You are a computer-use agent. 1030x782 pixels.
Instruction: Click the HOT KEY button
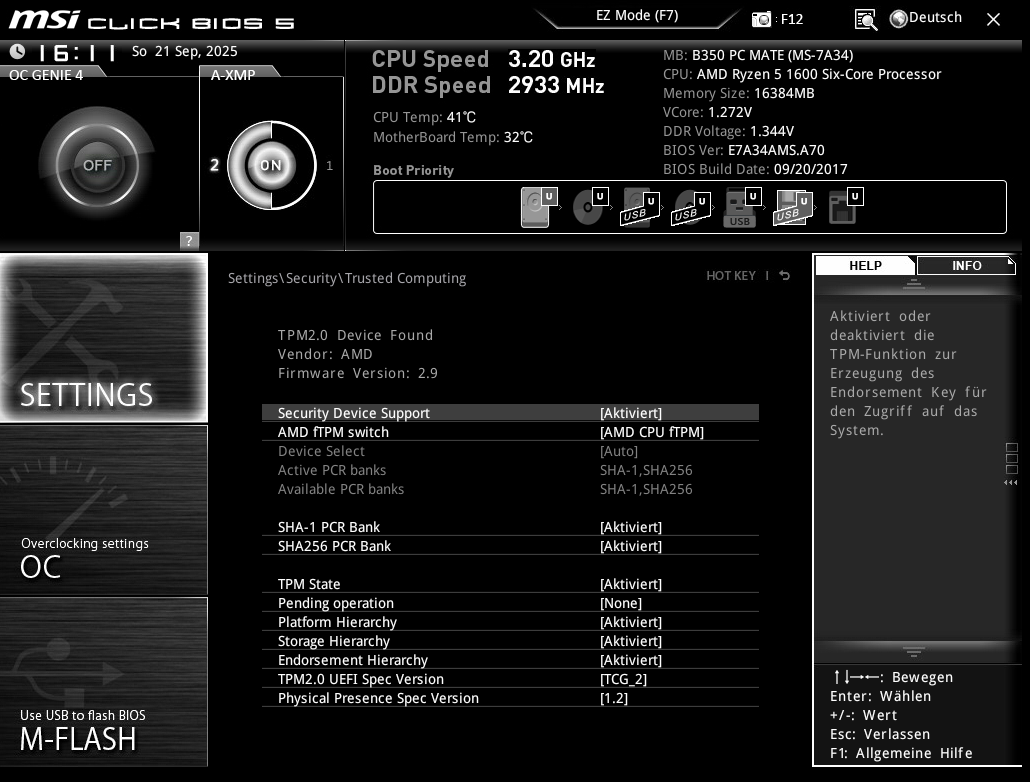730,275
